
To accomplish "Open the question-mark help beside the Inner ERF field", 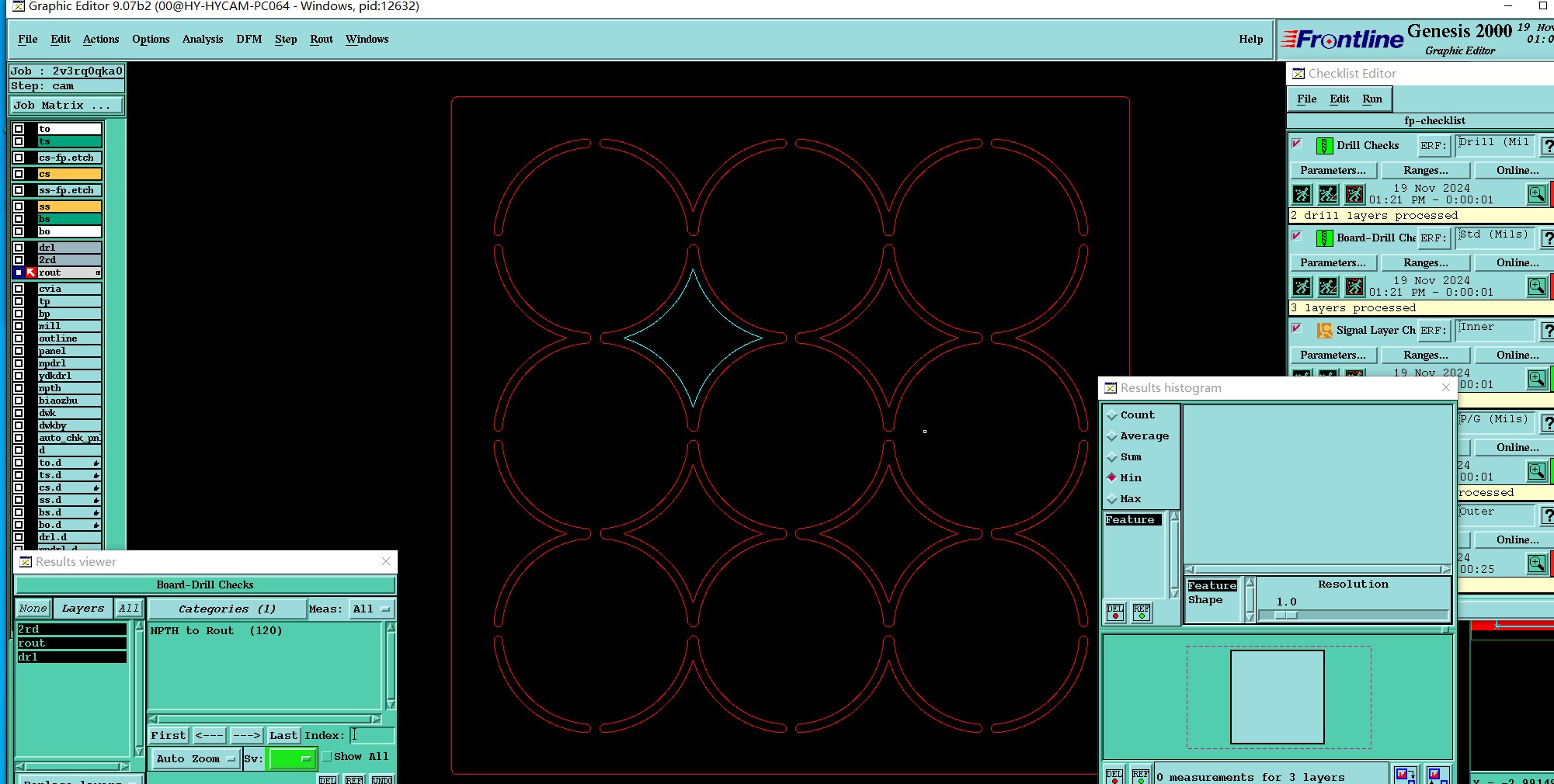I will (x=1547, y=331).
